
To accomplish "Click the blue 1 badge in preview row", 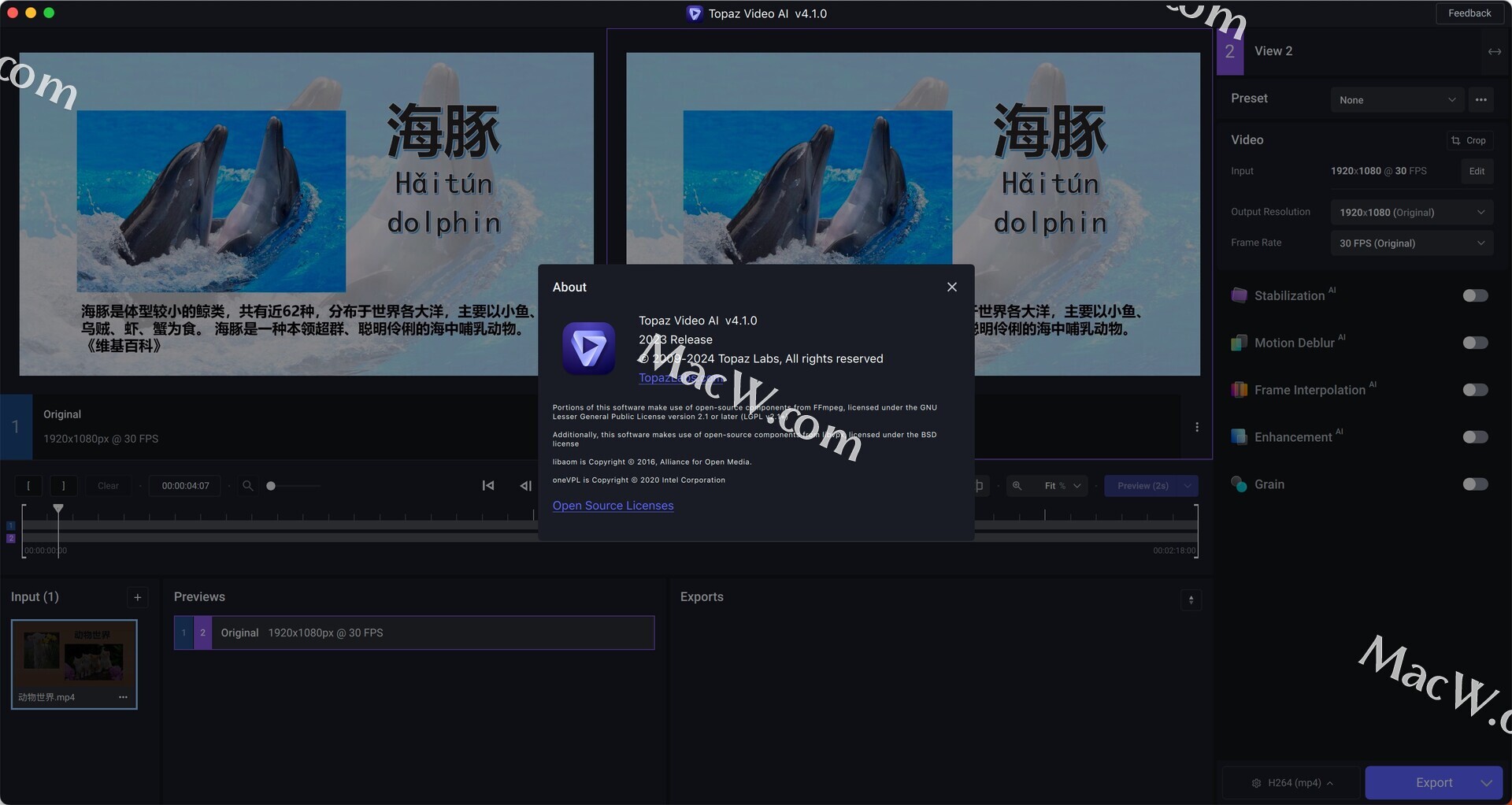I will (184, 632).
